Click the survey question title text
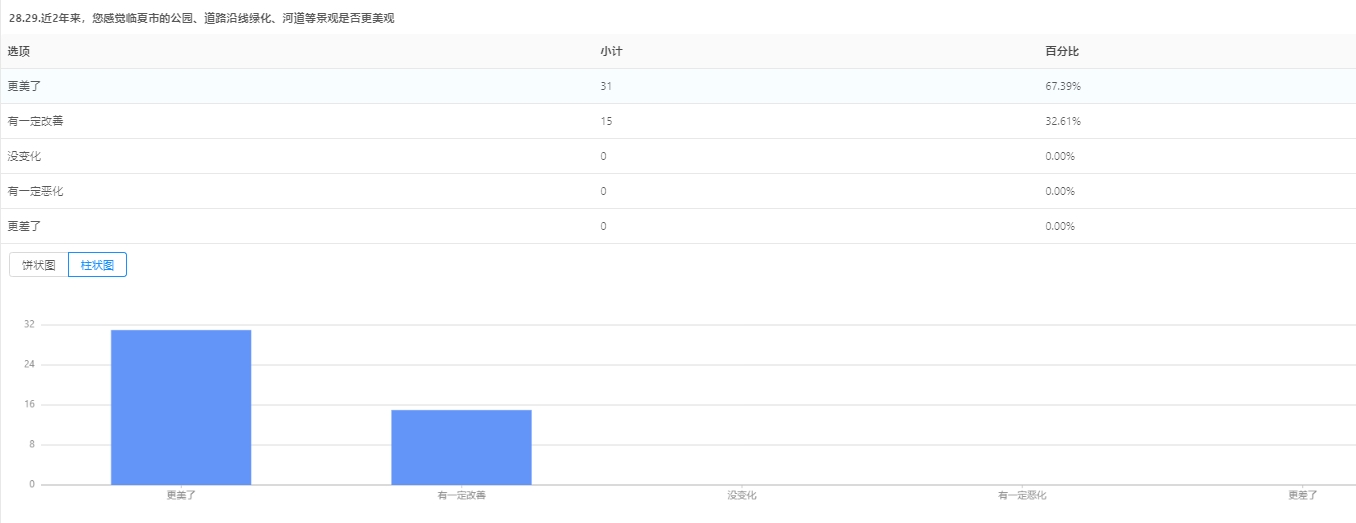1356x523 pixels. point(201,18)
